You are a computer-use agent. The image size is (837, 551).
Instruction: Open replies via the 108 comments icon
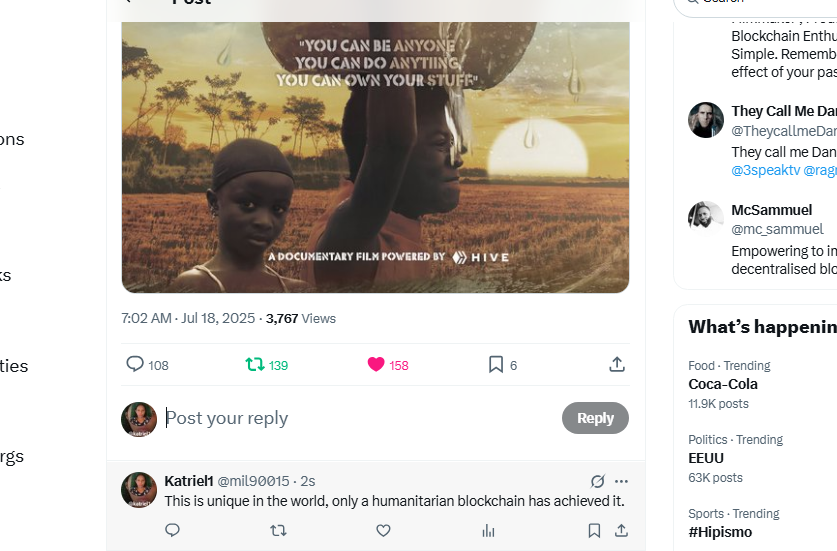tap(135, 364)
